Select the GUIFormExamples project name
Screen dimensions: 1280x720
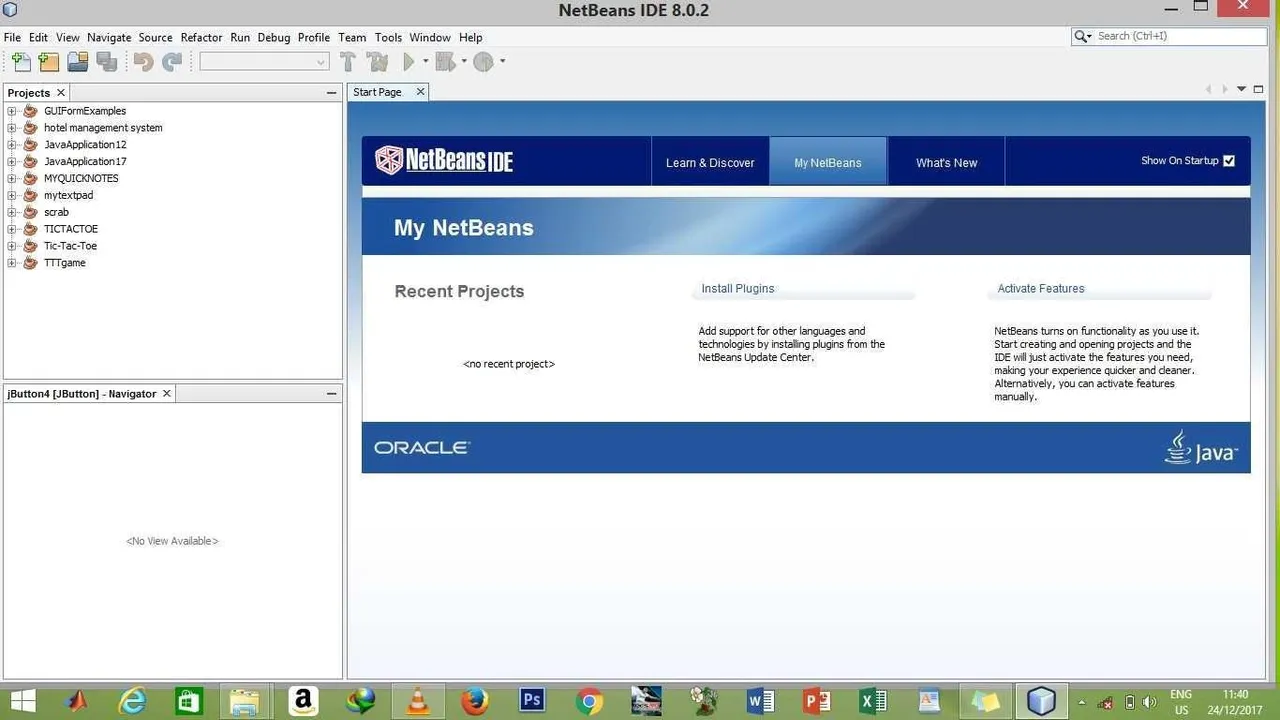(85, 111)
